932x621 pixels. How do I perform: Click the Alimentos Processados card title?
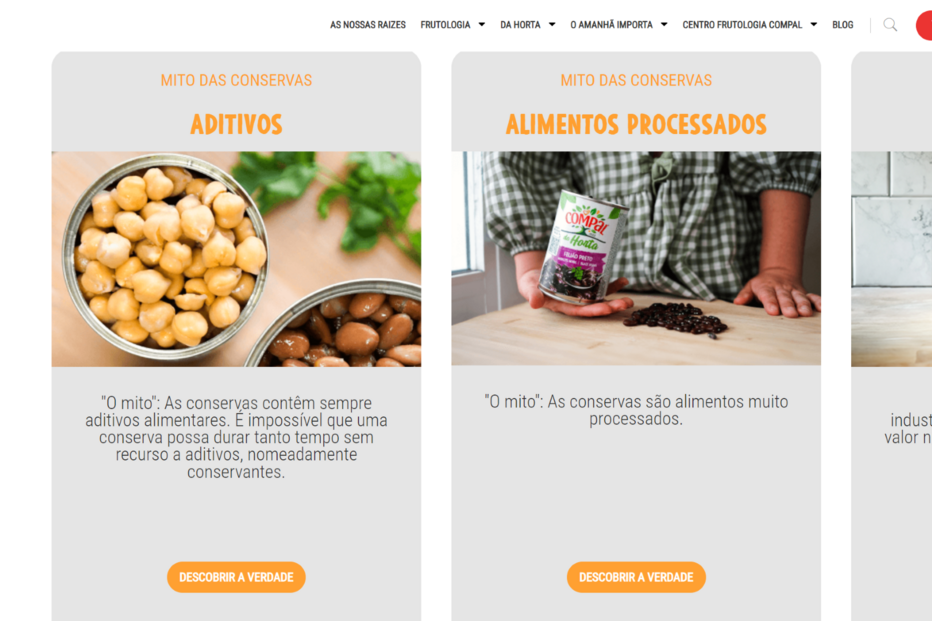[636, 125]
